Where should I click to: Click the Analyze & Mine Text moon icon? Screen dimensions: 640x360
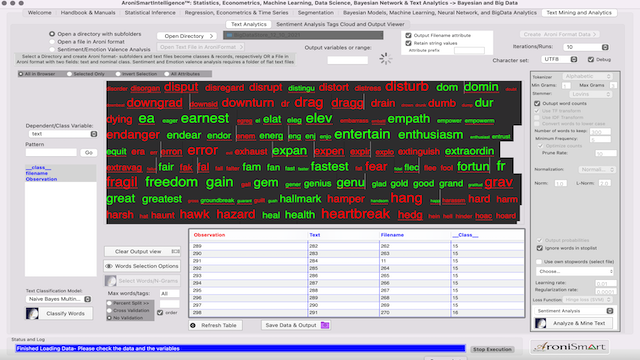[x=541, y=323]
